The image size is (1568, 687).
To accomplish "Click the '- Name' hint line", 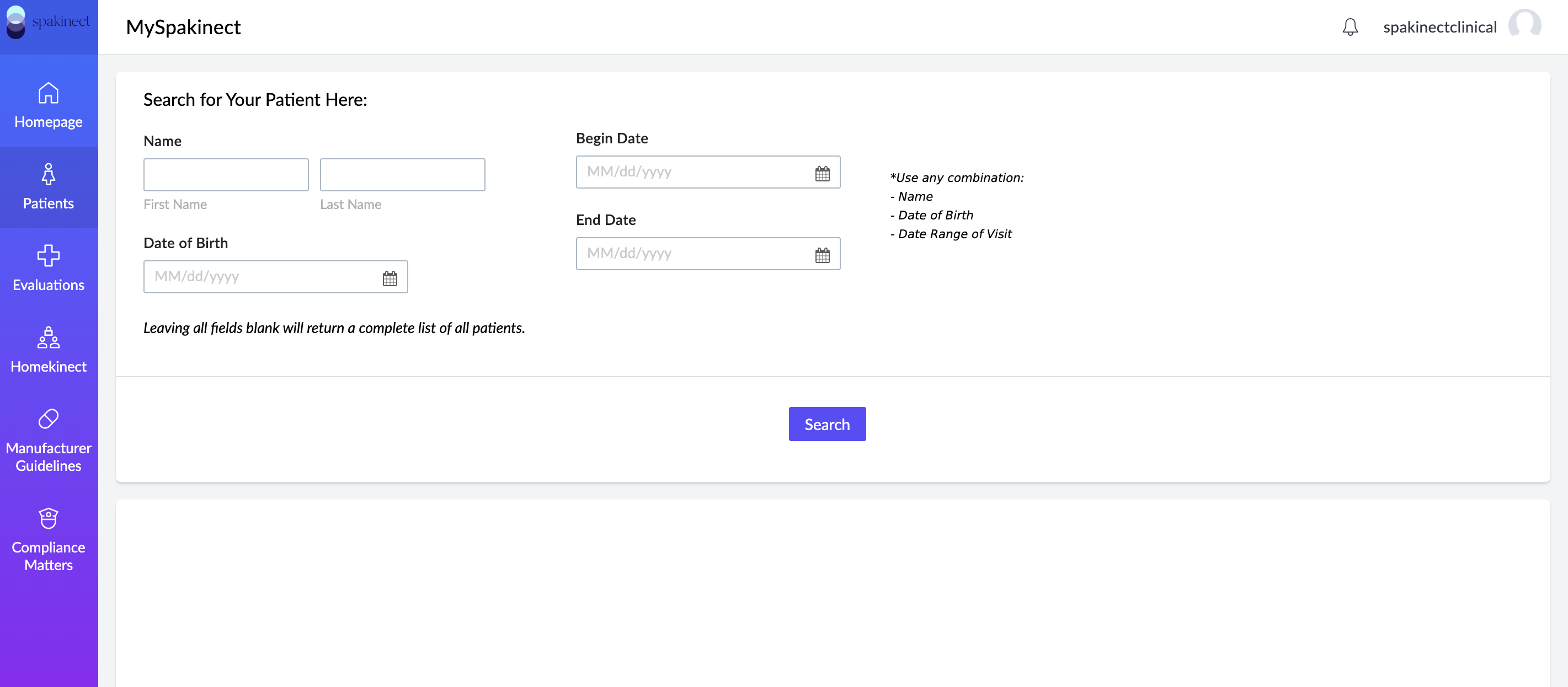I will point(911,196).
